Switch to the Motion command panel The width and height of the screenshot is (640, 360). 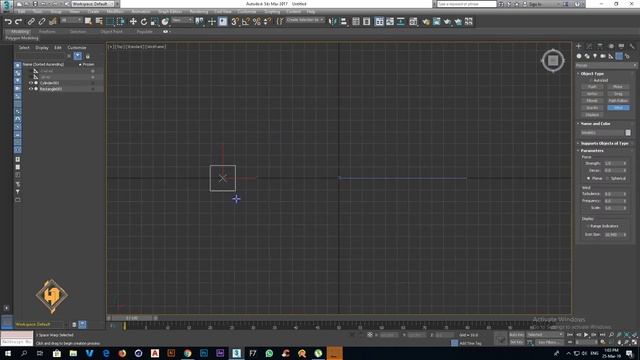tap(611, 46)
